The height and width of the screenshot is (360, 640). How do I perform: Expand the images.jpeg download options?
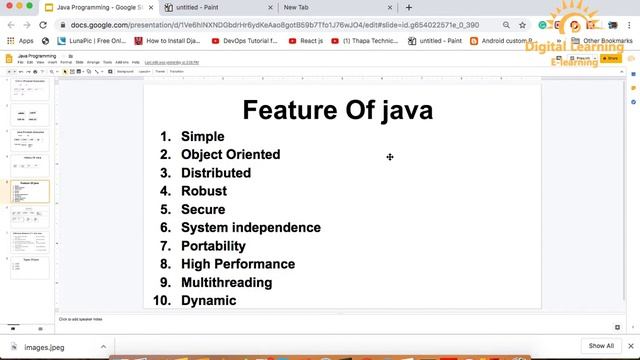point(103,347)
